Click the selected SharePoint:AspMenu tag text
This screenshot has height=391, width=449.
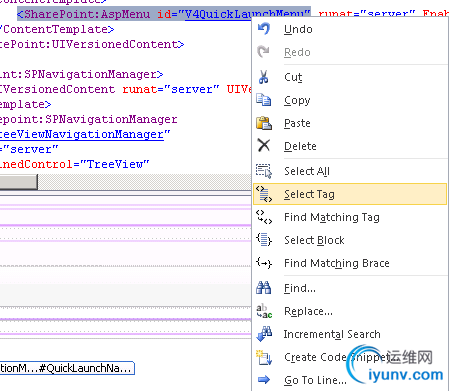pos(83,14)
